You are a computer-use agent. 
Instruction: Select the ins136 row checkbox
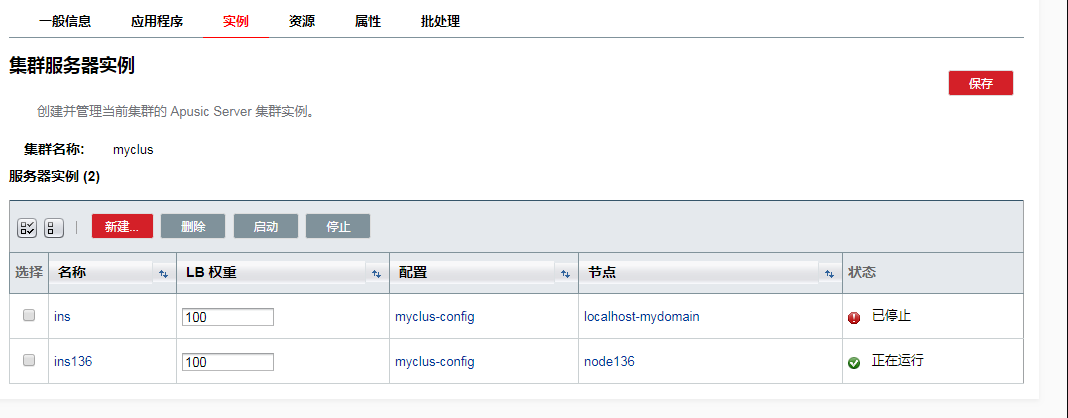(29, 360)
